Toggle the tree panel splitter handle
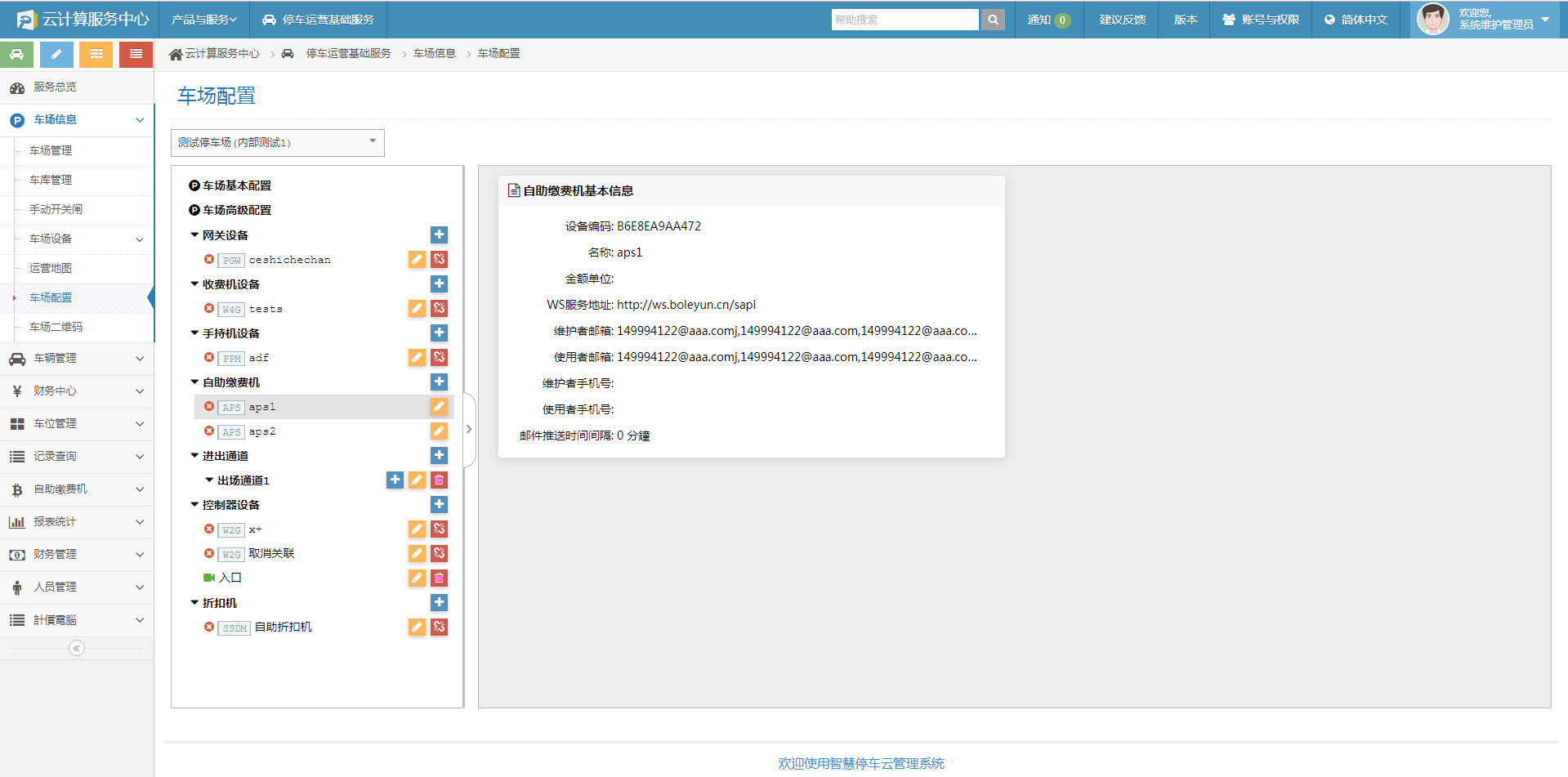The image size is (1568, 777). (469, 429)
